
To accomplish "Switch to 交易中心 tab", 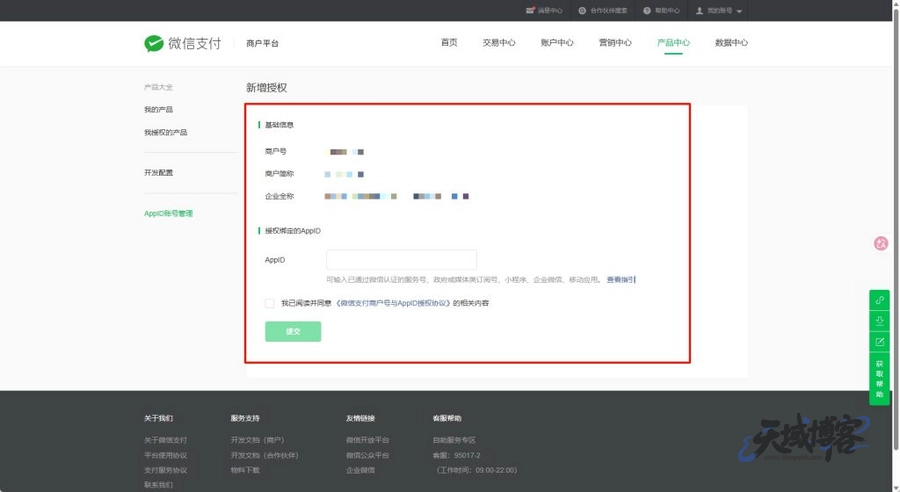I will [499, 42].
